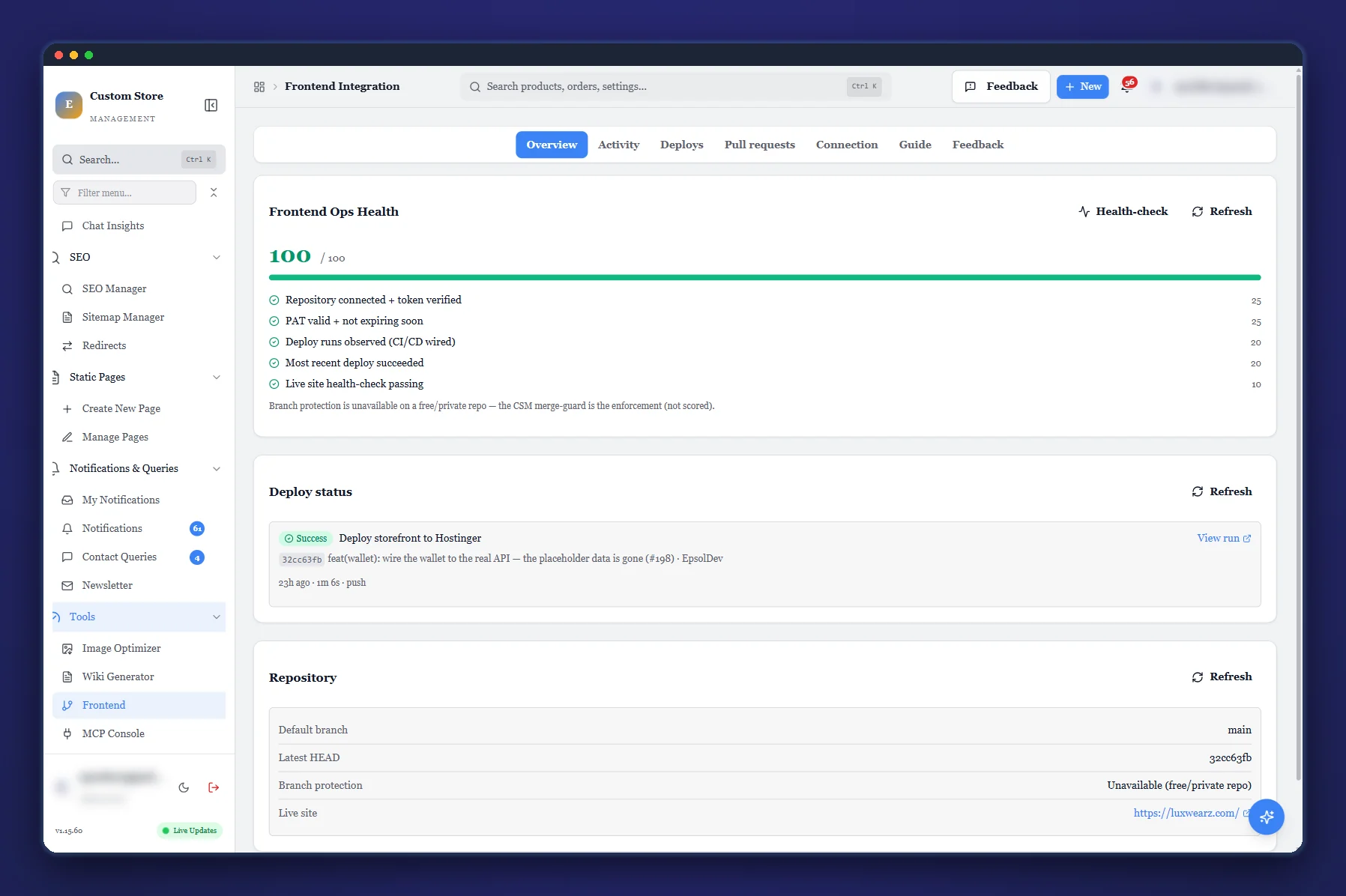Open Chat Insights in sidebar
This screenshot has width=1346, height=896.
(x=139, y=225)
